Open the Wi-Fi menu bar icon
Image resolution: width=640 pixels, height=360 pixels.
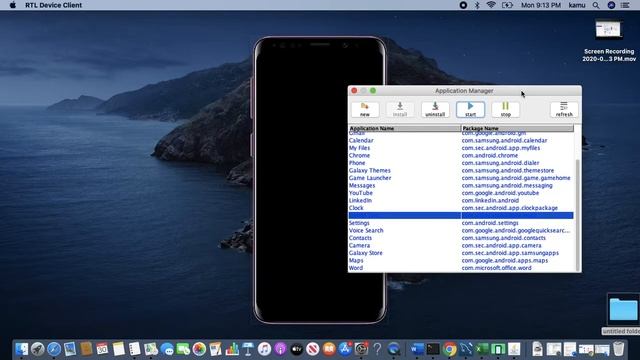(x=491, y=5)
